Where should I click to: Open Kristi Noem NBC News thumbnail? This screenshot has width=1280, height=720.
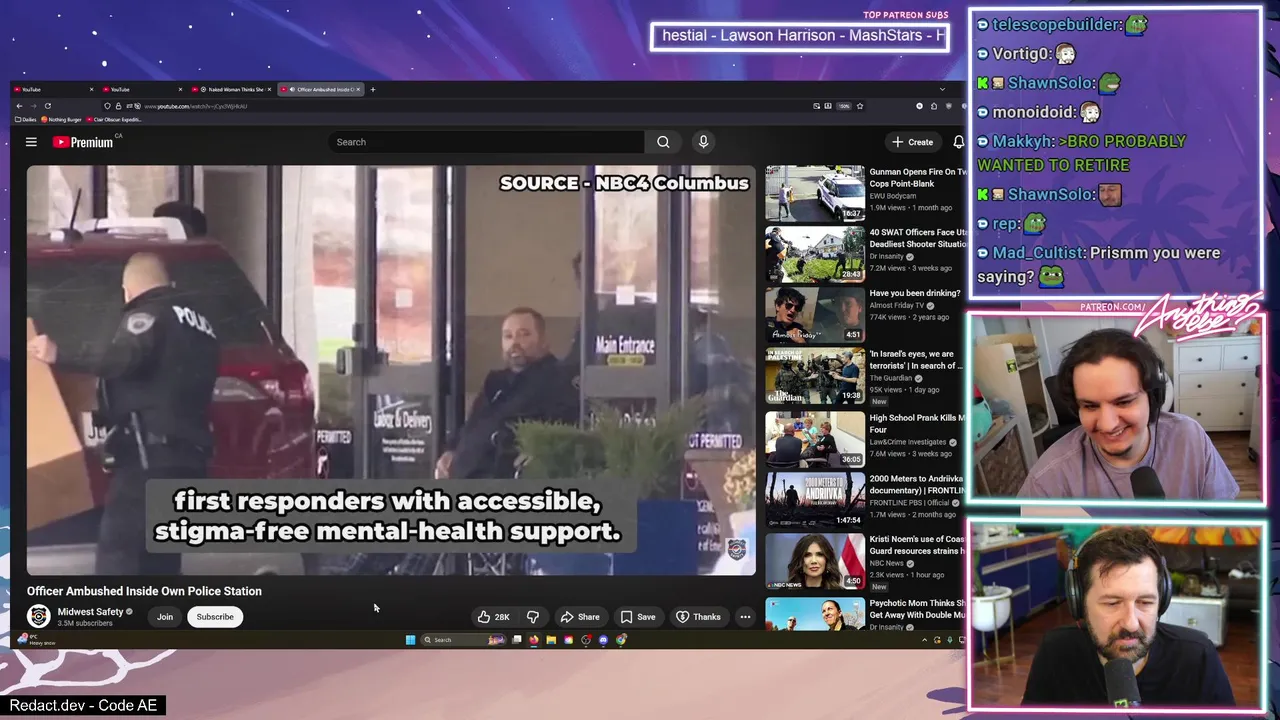coord(815,561)
